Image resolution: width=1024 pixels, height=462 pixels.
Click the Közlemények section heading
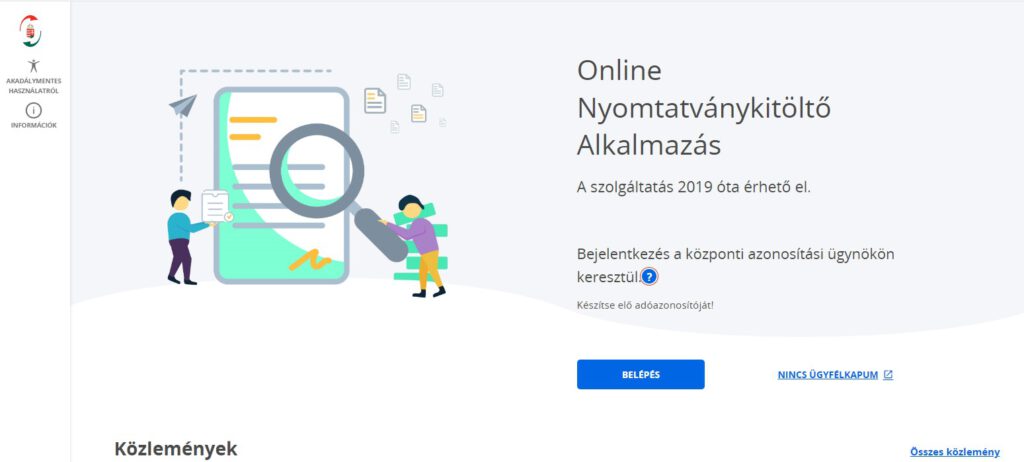176,449
